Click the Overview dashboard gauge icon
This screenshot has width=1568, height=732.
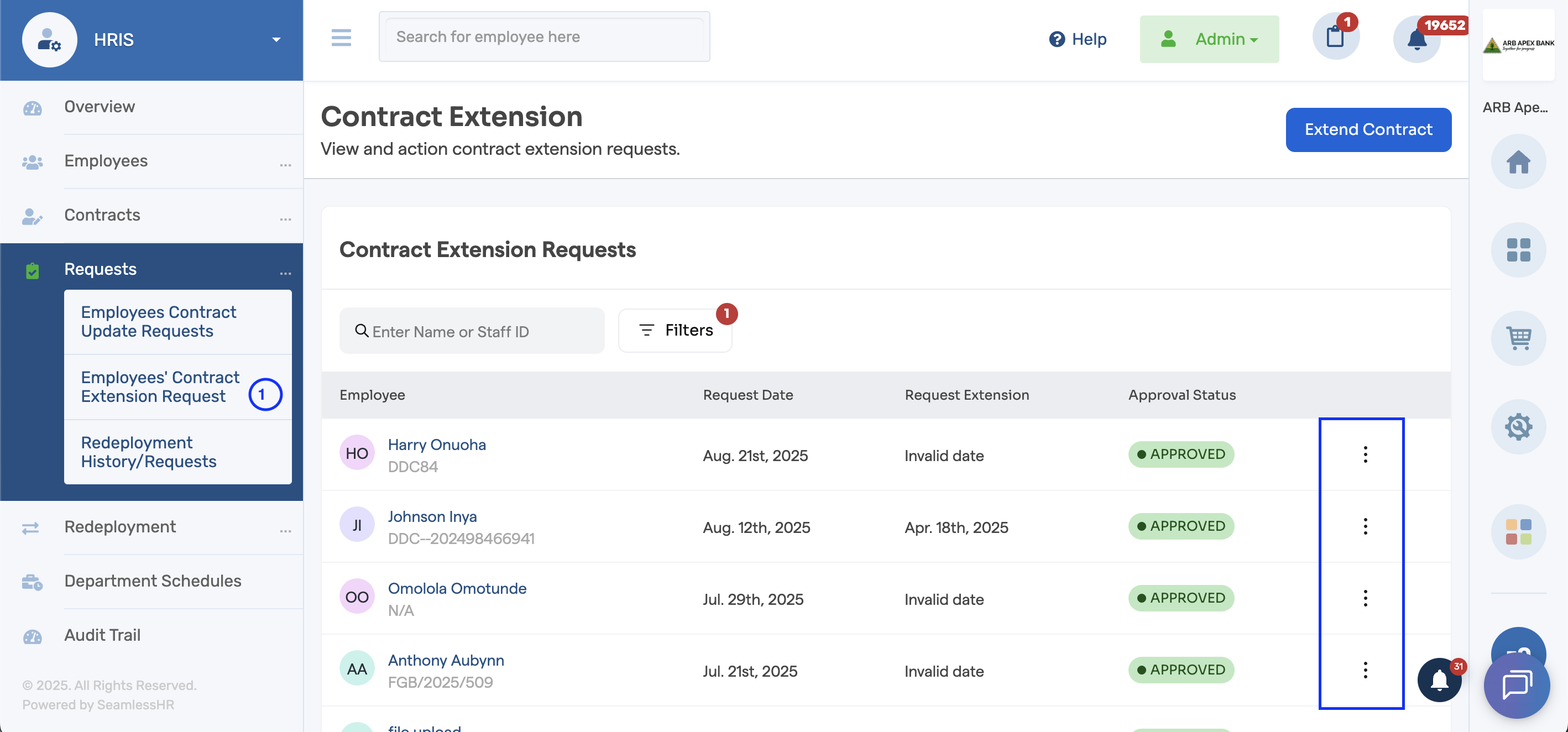click(32, 108)
